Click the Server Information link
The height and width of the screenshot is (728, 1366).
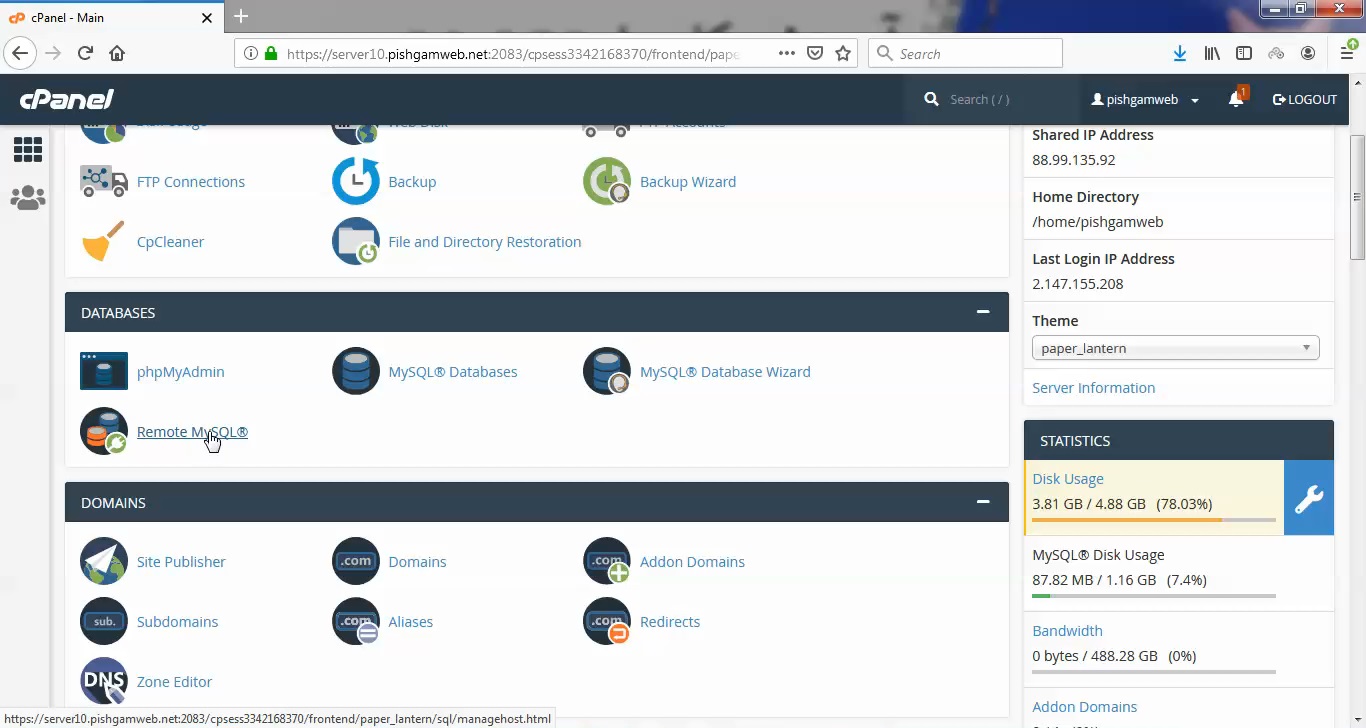[x=1094, y=387]
